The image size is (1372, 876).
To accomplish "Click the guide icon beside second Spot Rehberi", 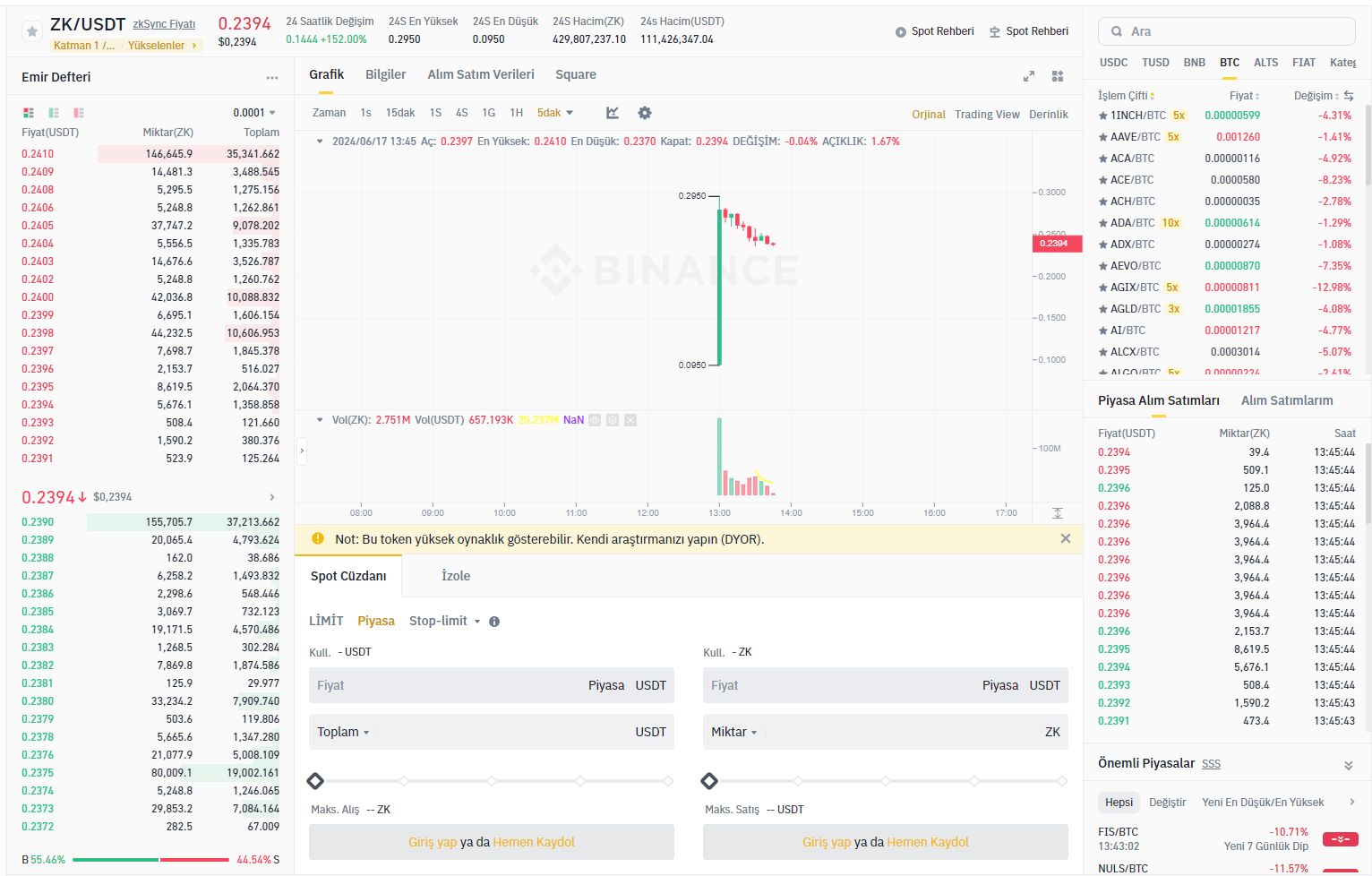I will pos(995,32).
